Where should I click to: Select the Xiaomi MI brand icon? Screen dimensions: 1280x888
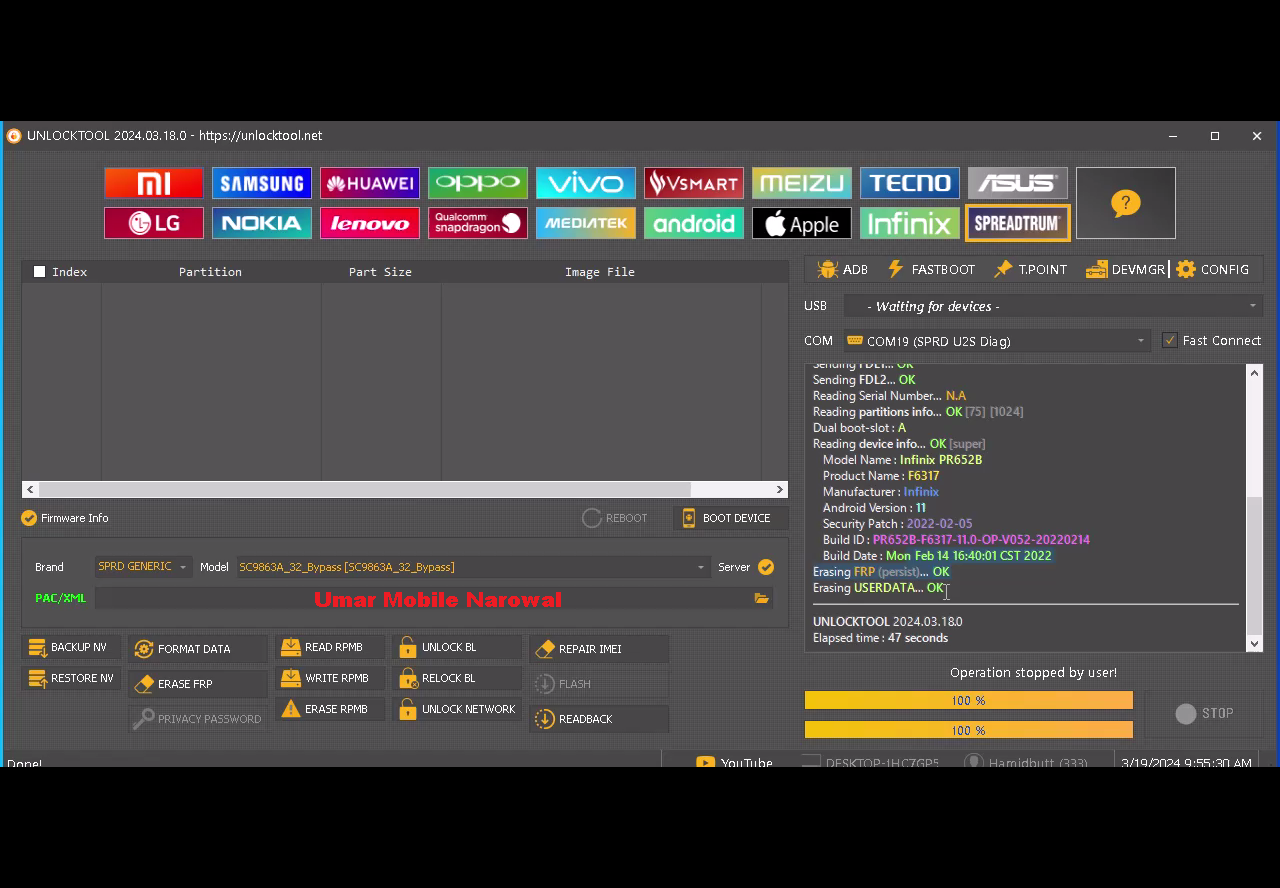tap(154, 183)
